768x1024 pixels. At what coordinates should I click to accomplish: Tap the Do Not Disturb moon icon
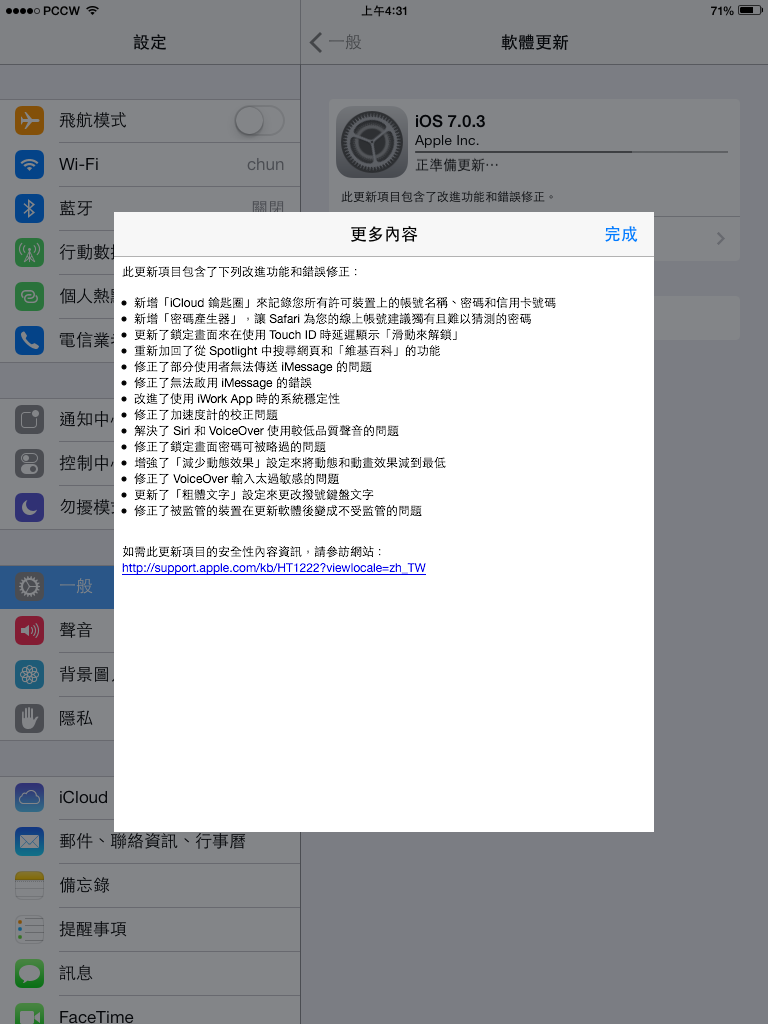click(29, 507)
